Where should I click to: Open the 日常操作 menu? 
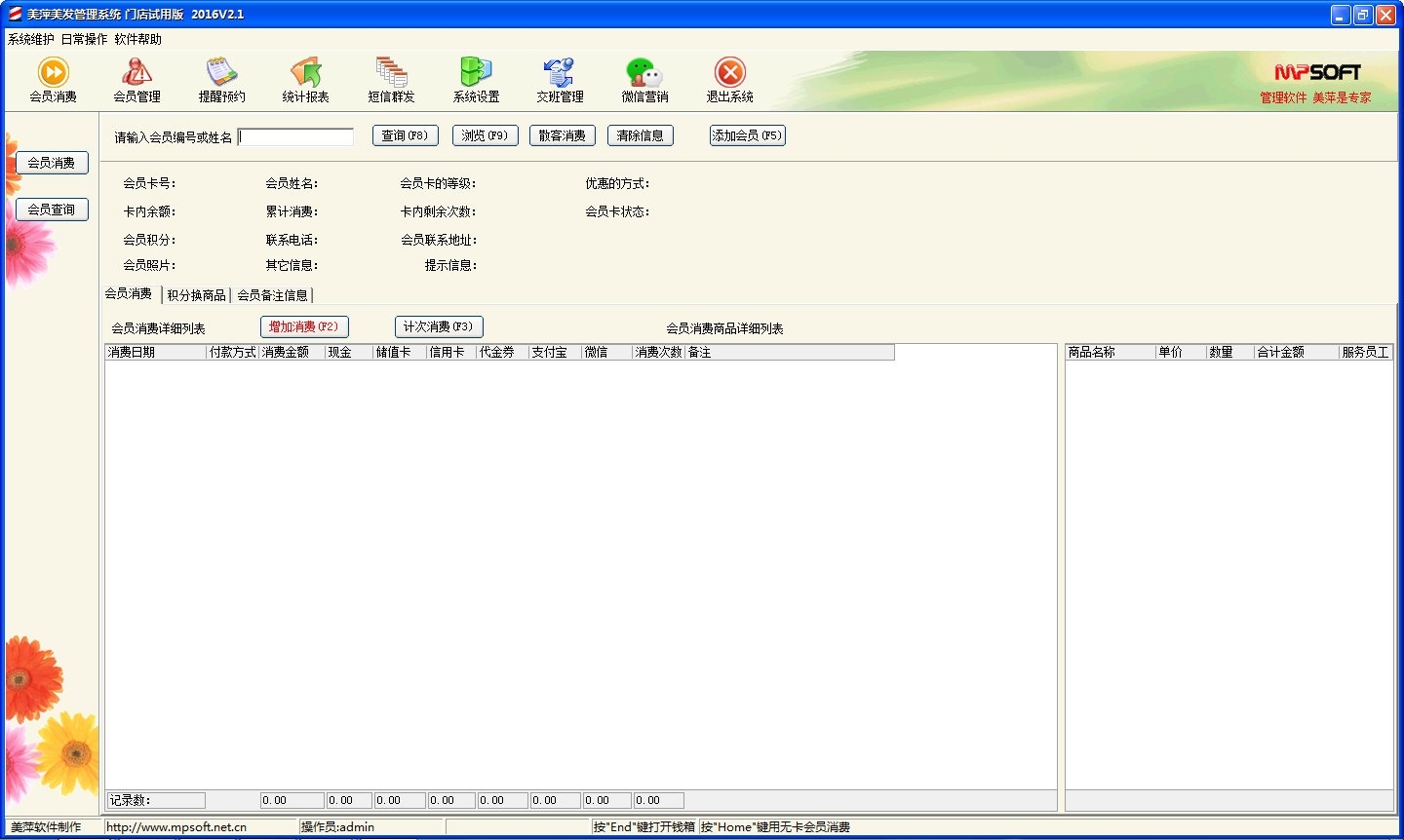(x=84, y=39)
